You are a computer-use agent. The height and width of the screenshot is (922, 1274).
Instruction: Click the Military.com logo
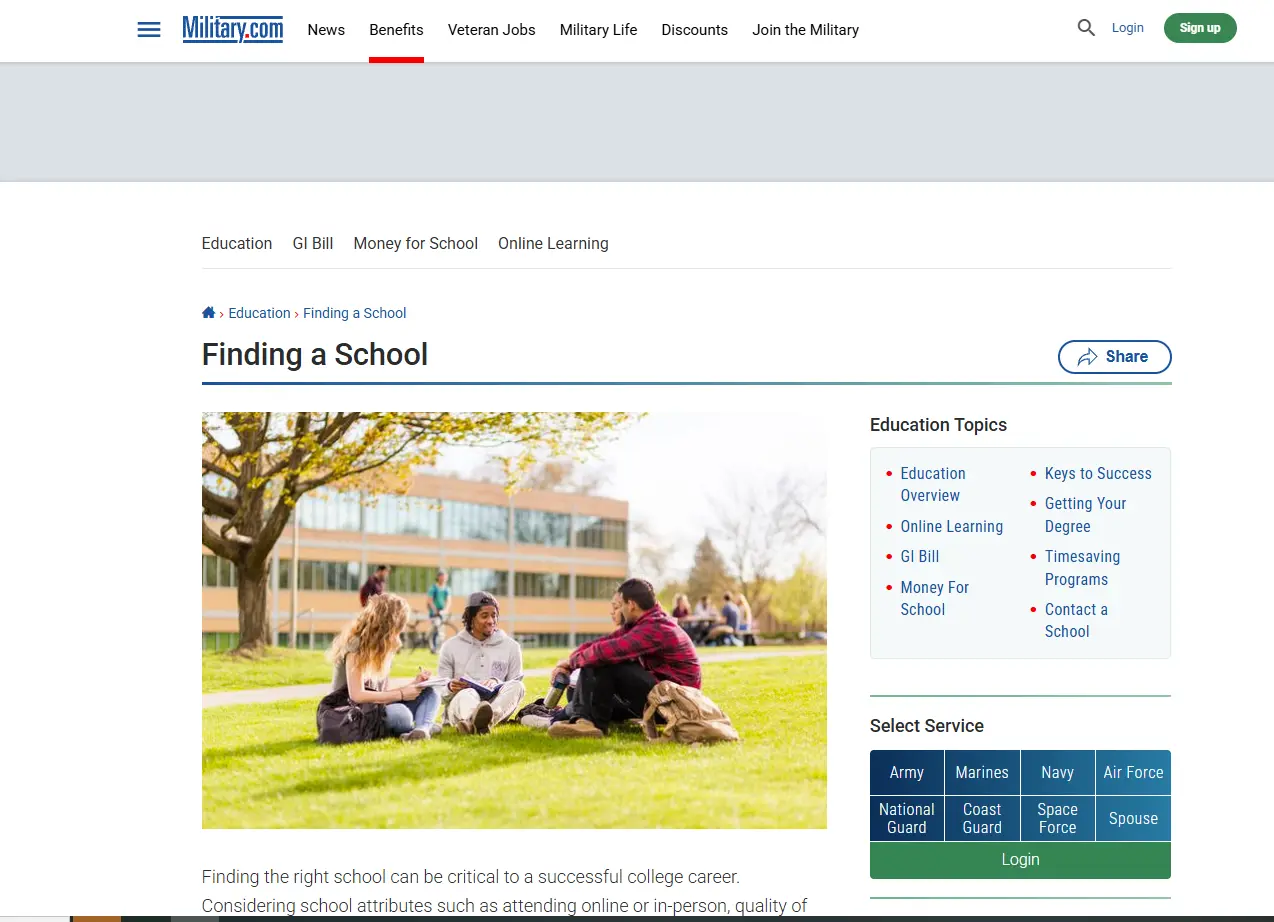pos(232,29)
